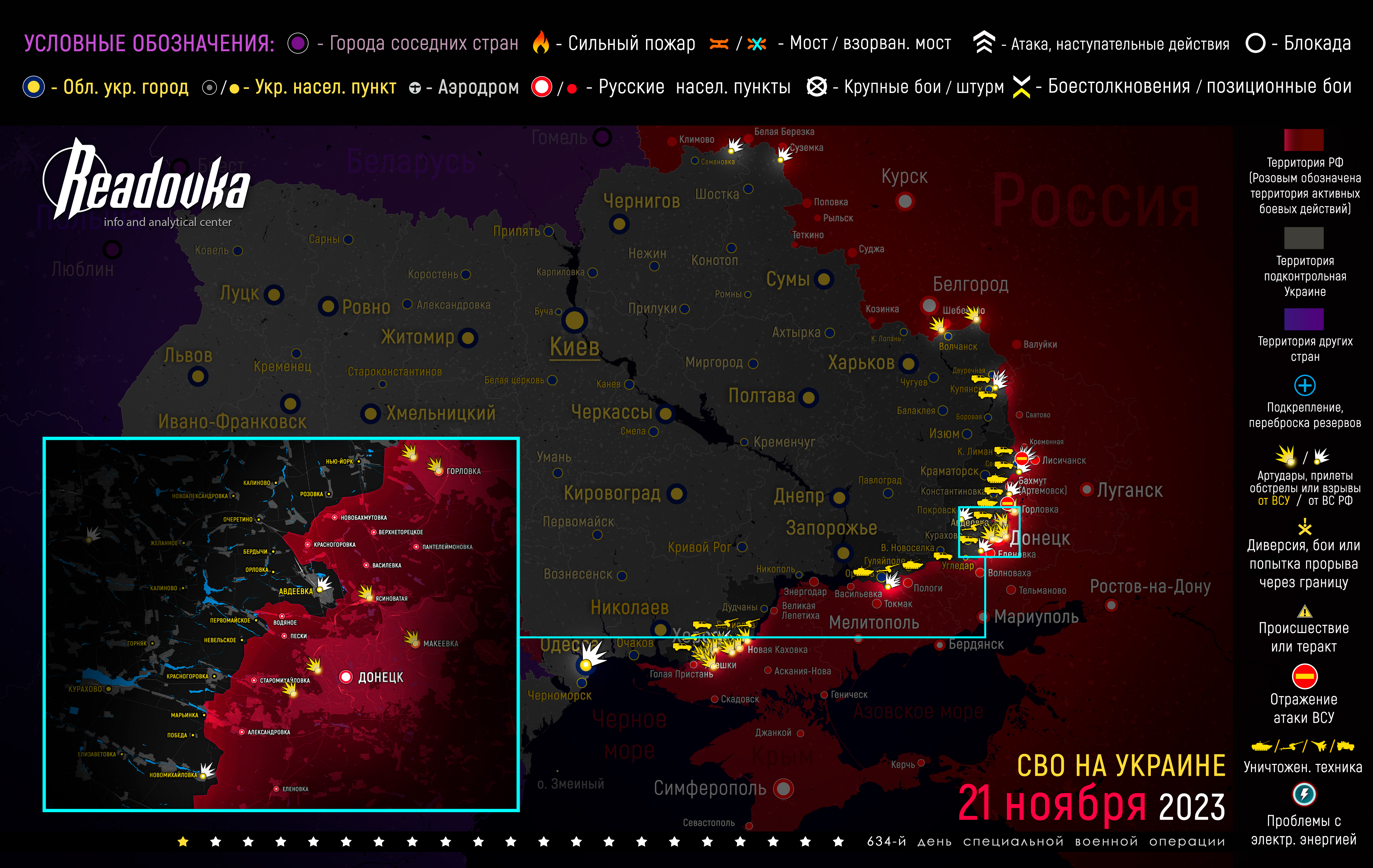The image size is (1373, 868).
Task: Click the Simferopol city marker
Action: coord(783,789)
